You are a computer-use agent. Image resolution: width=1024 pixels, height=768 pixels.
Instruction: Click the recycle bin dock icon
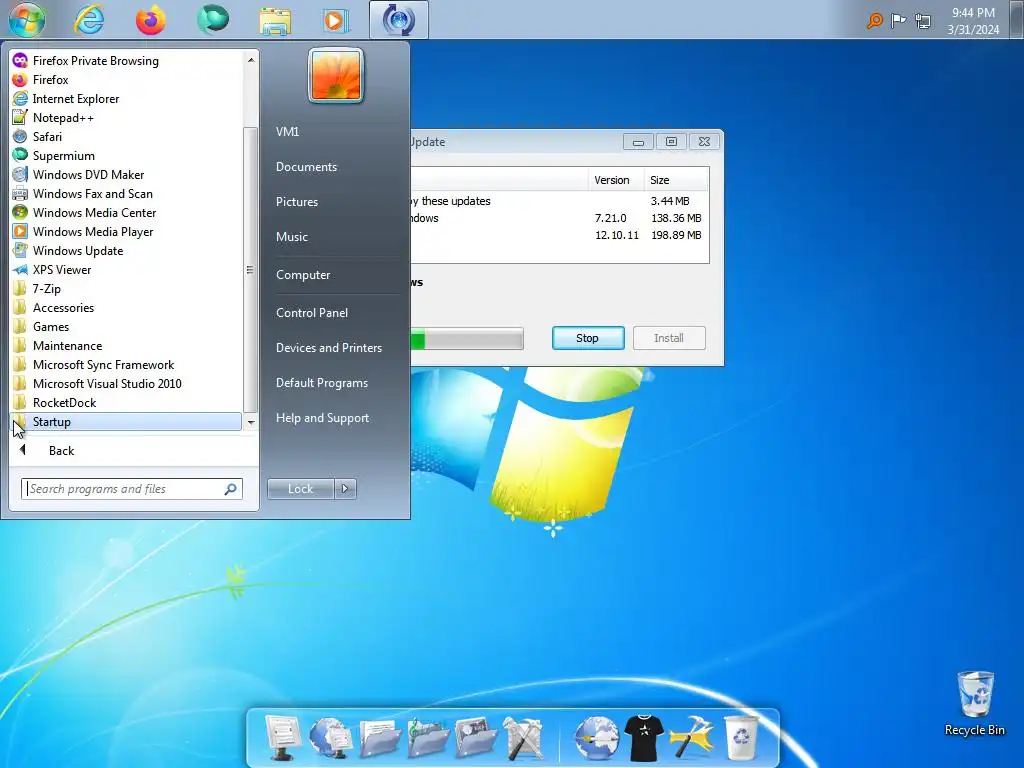click(741, 738)
